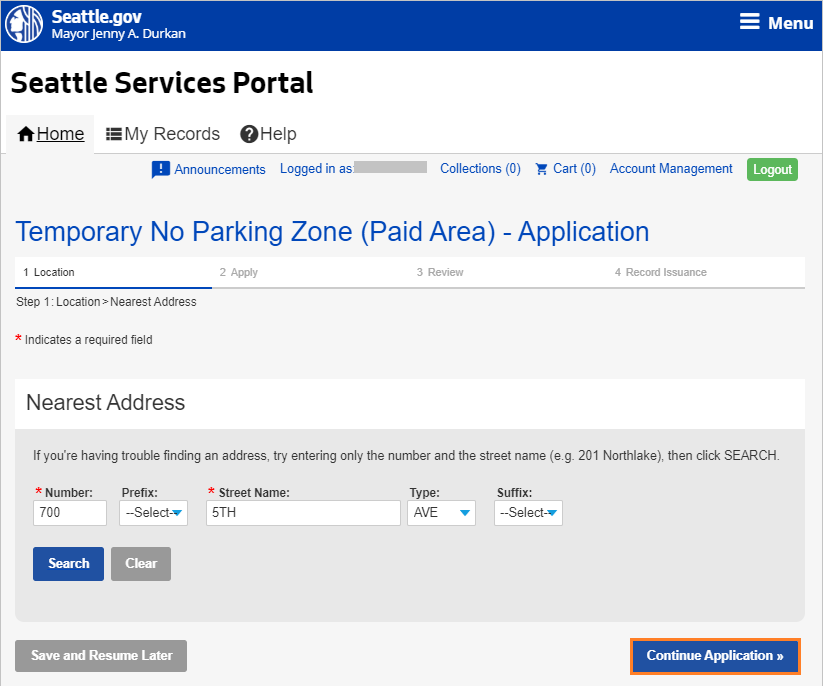Click the My Records list icon

click(x=114, y=134)
